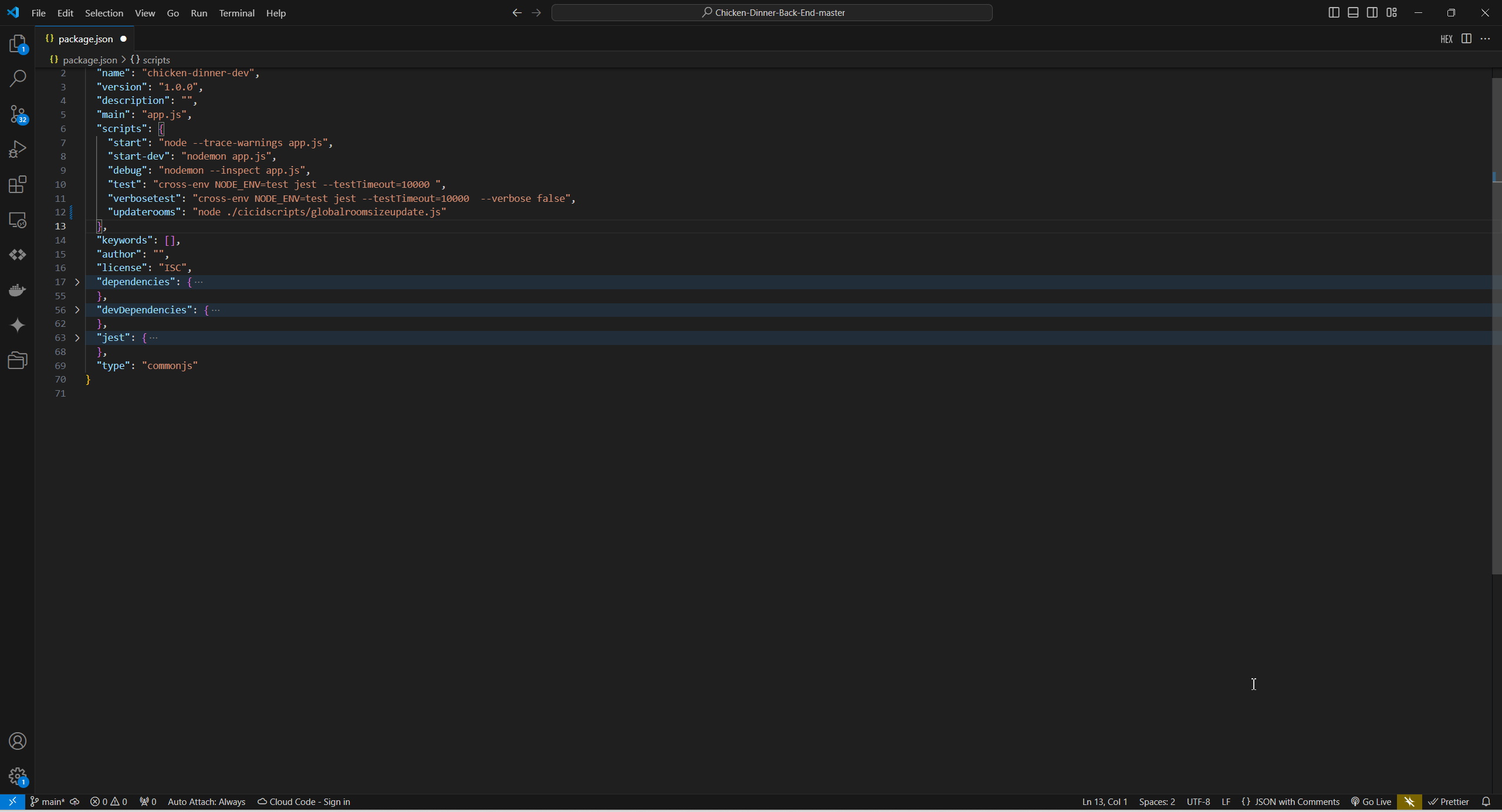Open Source Control view with 32 changes

click(x=18, y=114)
